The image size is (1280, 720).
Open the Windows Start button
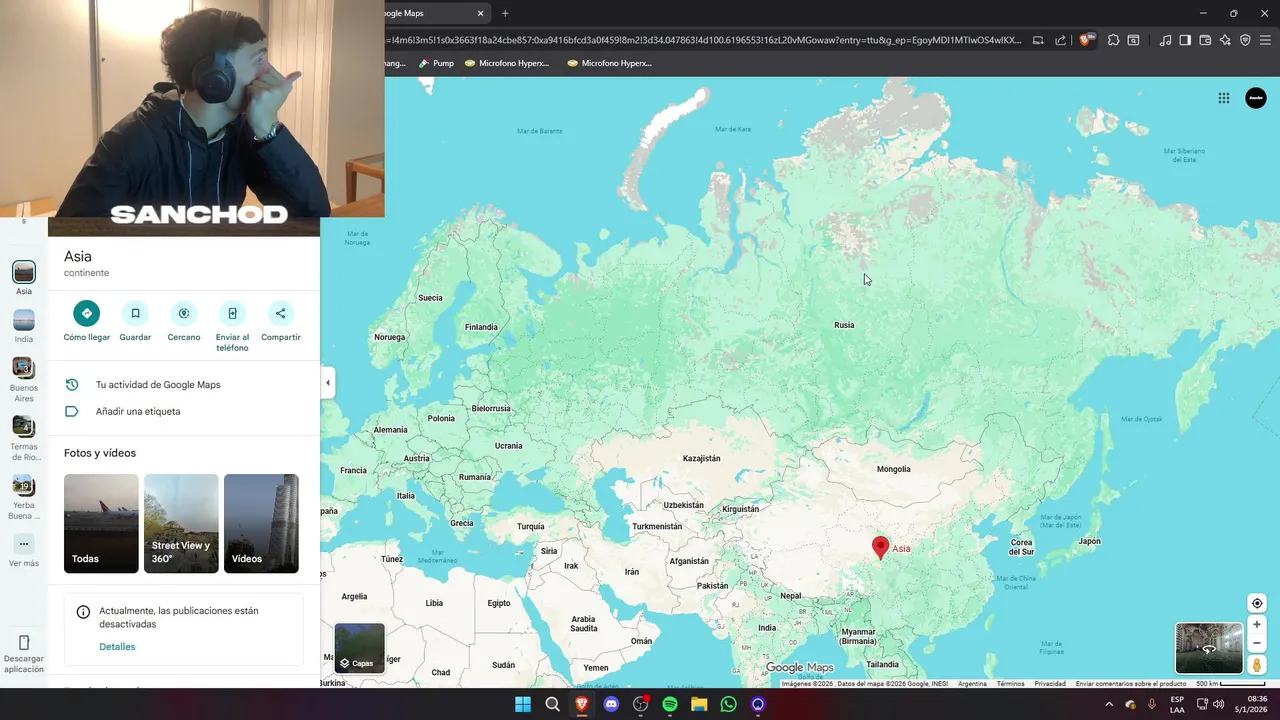pyautogui.click(x=523, y=704)
